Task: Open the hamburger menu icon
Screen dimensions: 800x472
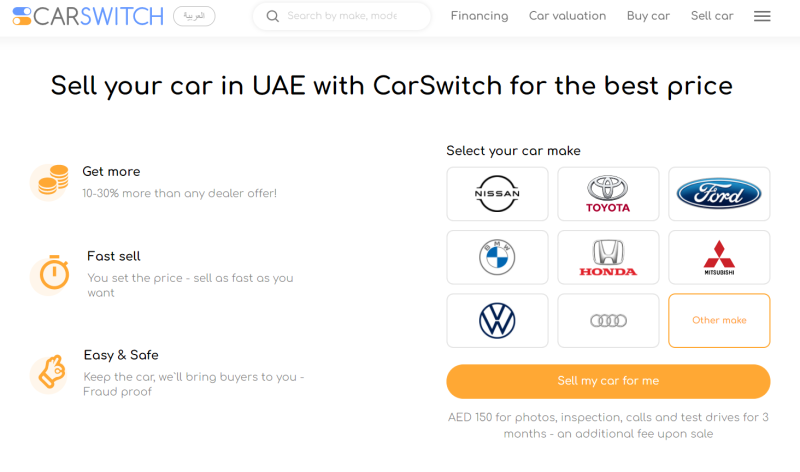Action: click(x=762, y=16)
